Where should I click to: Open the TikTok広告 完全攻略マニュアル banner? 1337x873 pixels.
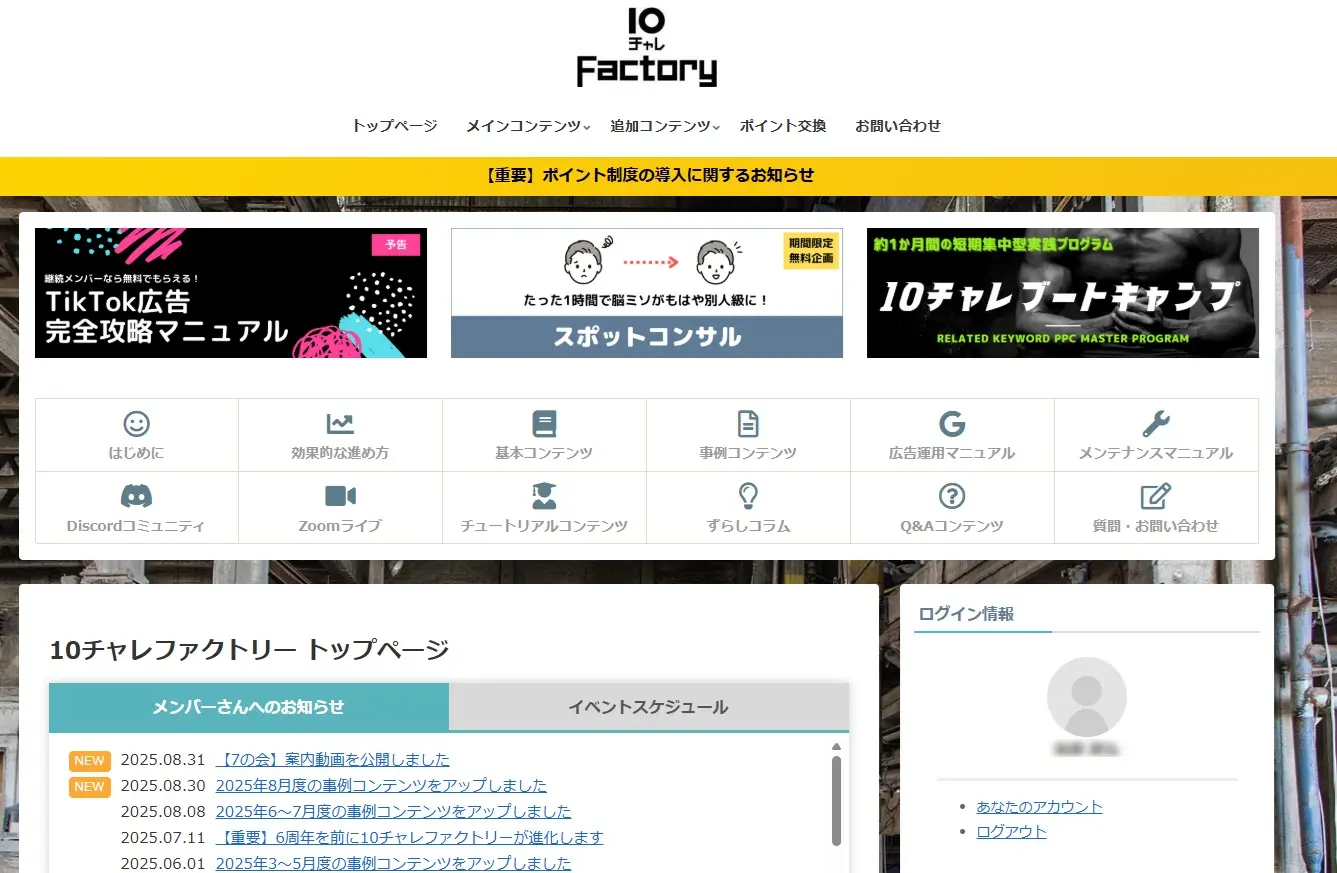[231, 293]
